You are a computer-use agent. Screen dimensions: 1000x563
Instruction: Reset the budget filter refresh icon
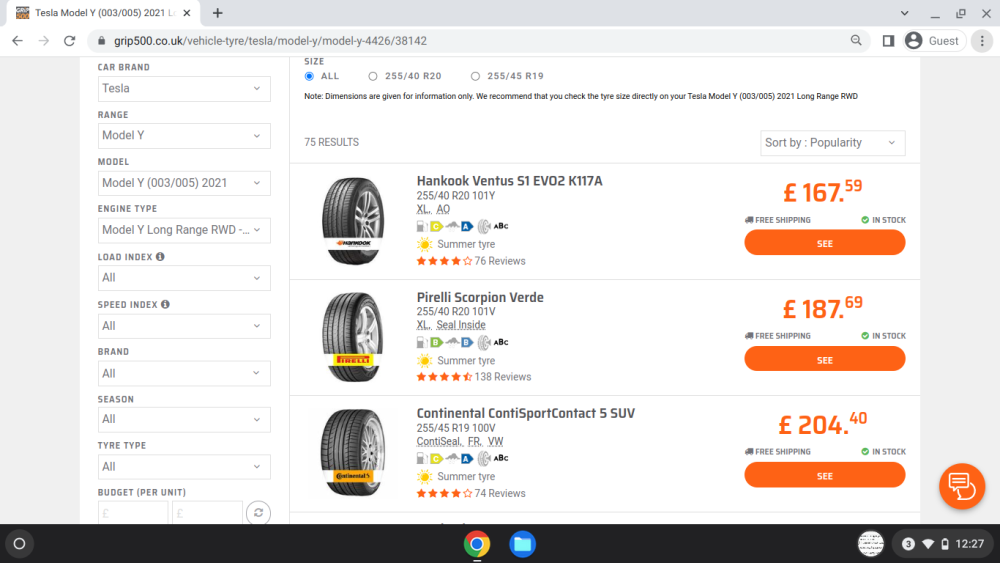[x=258, y=513]
